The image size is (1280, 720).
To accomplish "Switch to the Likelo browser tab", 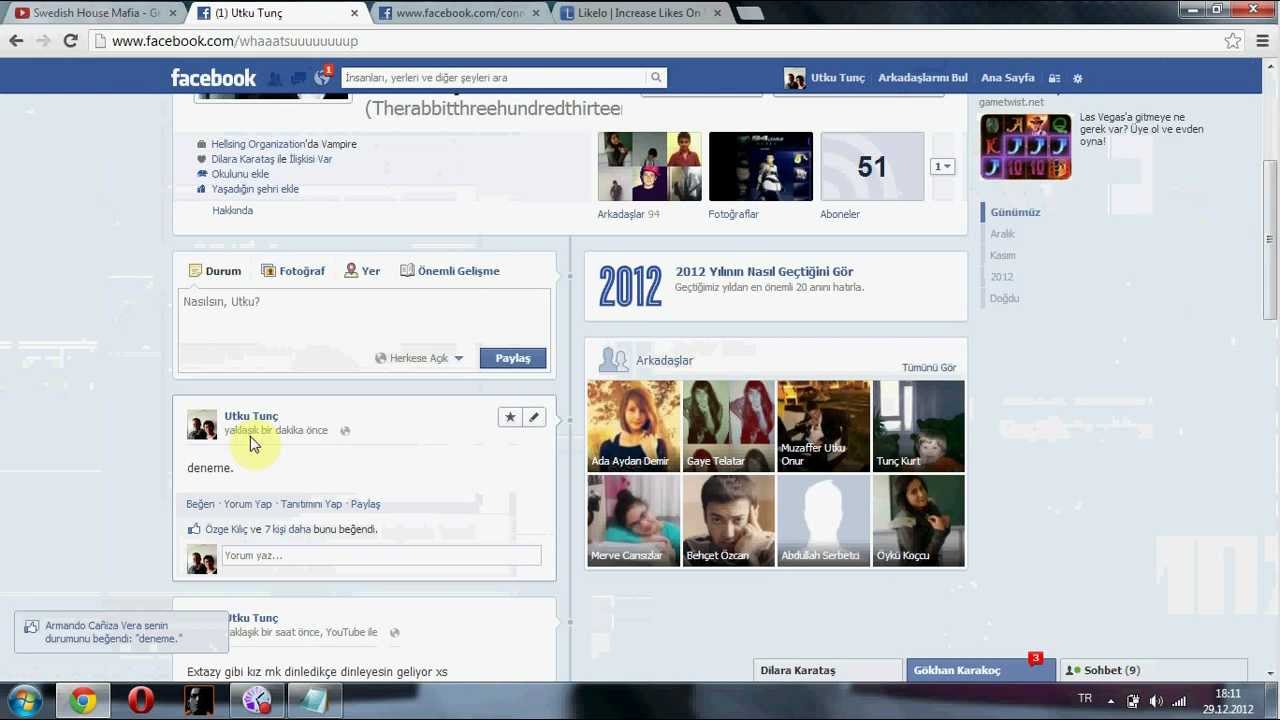I will tap(640, 13).
